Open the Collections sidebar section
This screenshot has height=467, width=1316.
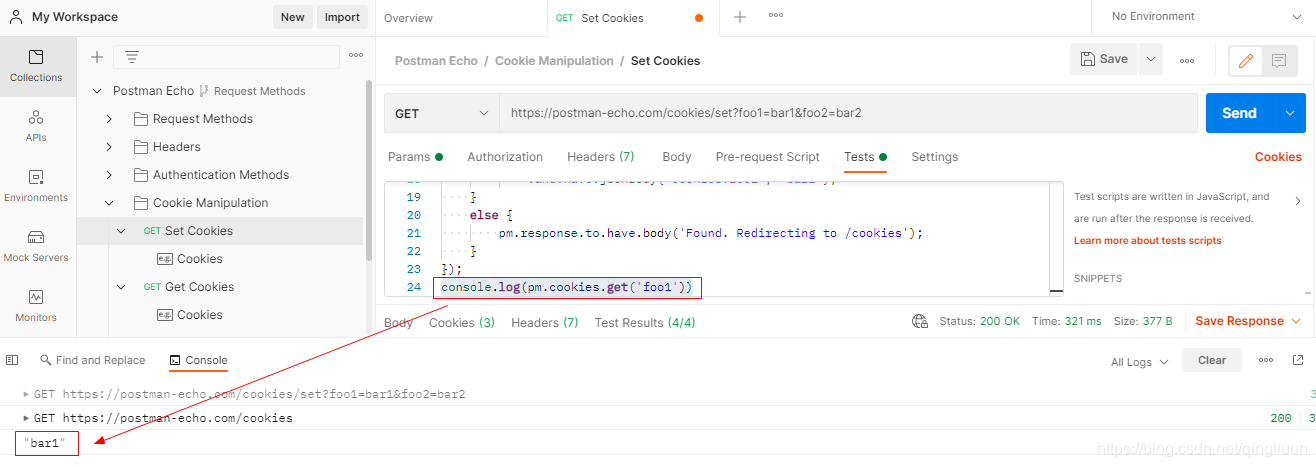[x=36, y=66]
